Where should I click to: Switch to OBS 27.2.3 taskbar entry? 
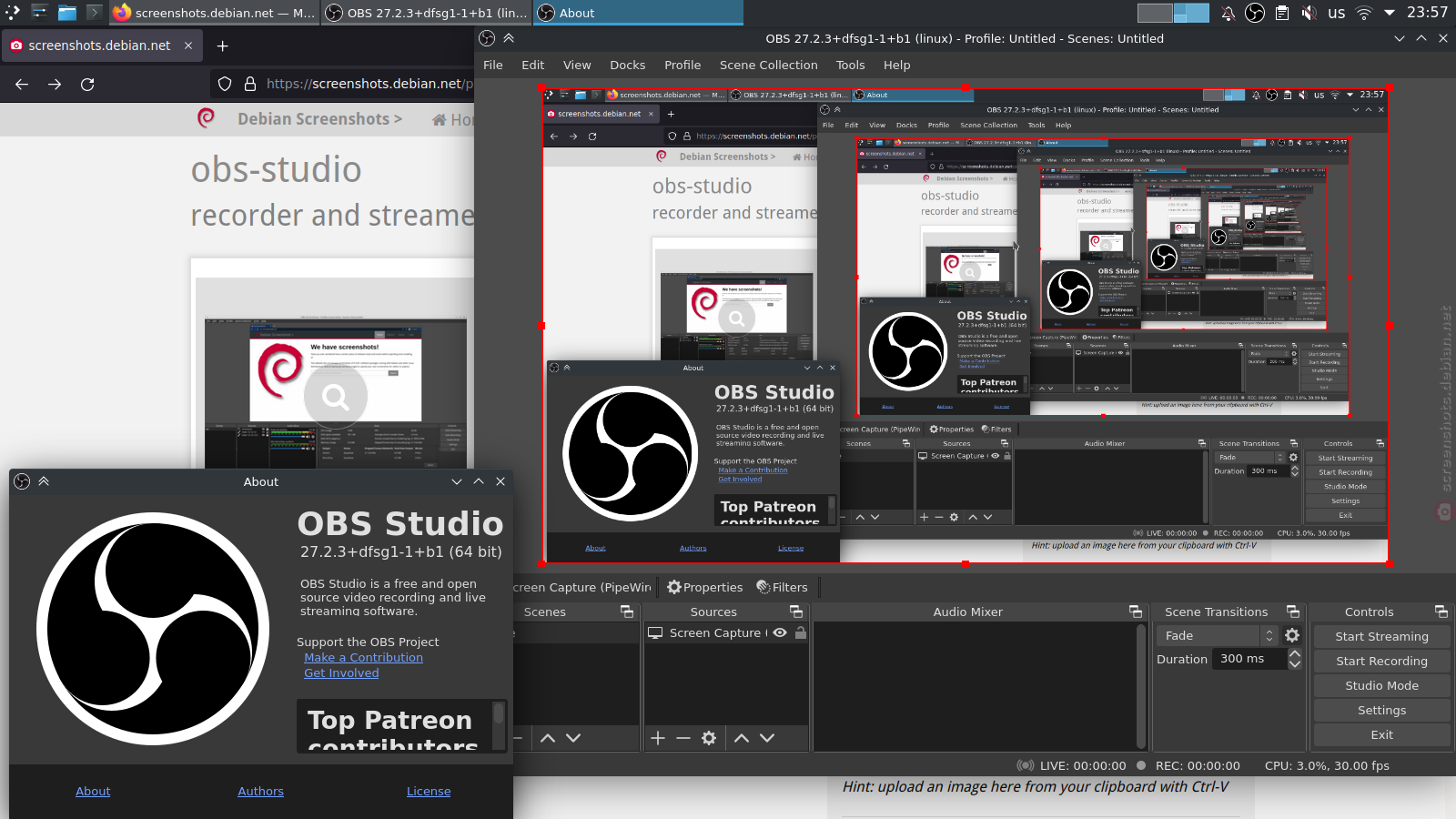[427, 13]
